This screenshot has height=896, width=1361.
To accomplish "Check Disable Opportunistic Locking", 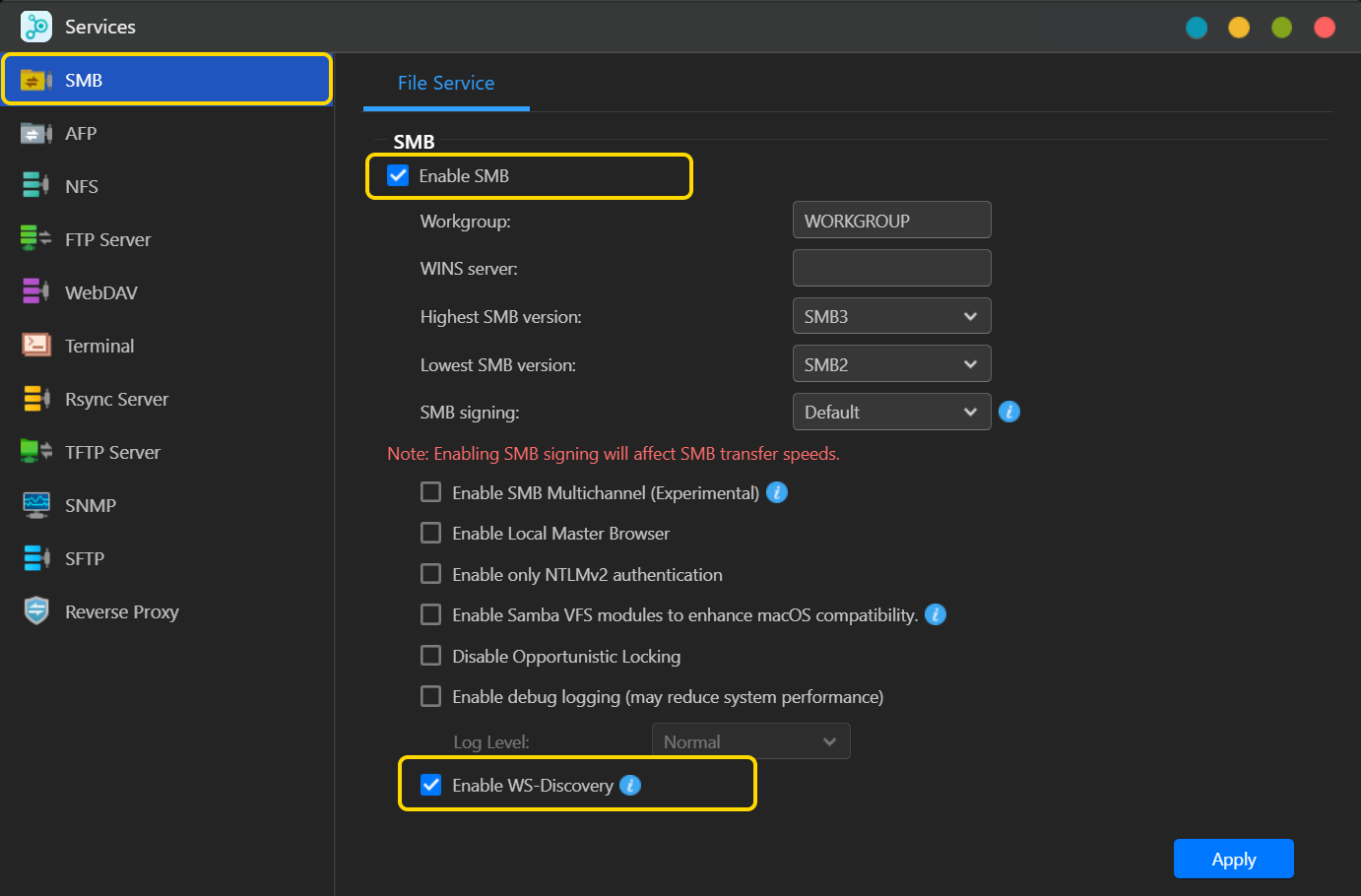I will (x=430, y=656).
